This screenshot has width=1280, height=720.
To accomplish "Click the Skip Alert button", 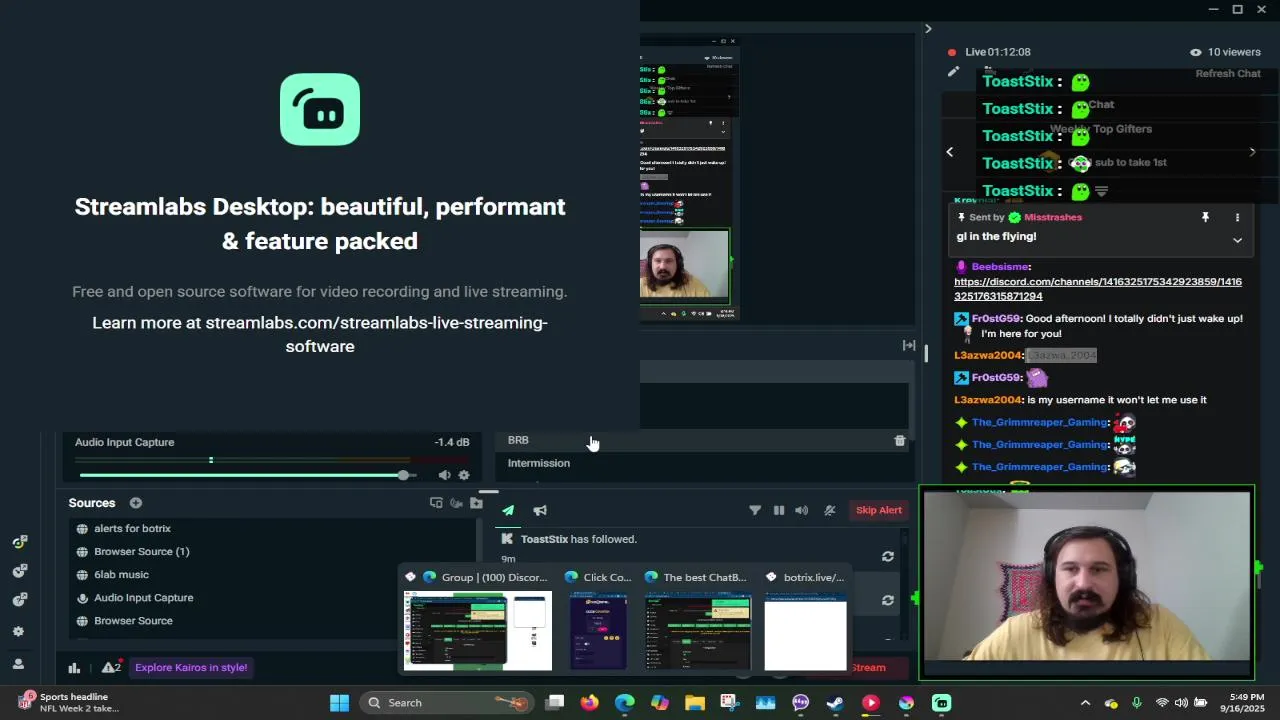I will [x=878, y=510].
